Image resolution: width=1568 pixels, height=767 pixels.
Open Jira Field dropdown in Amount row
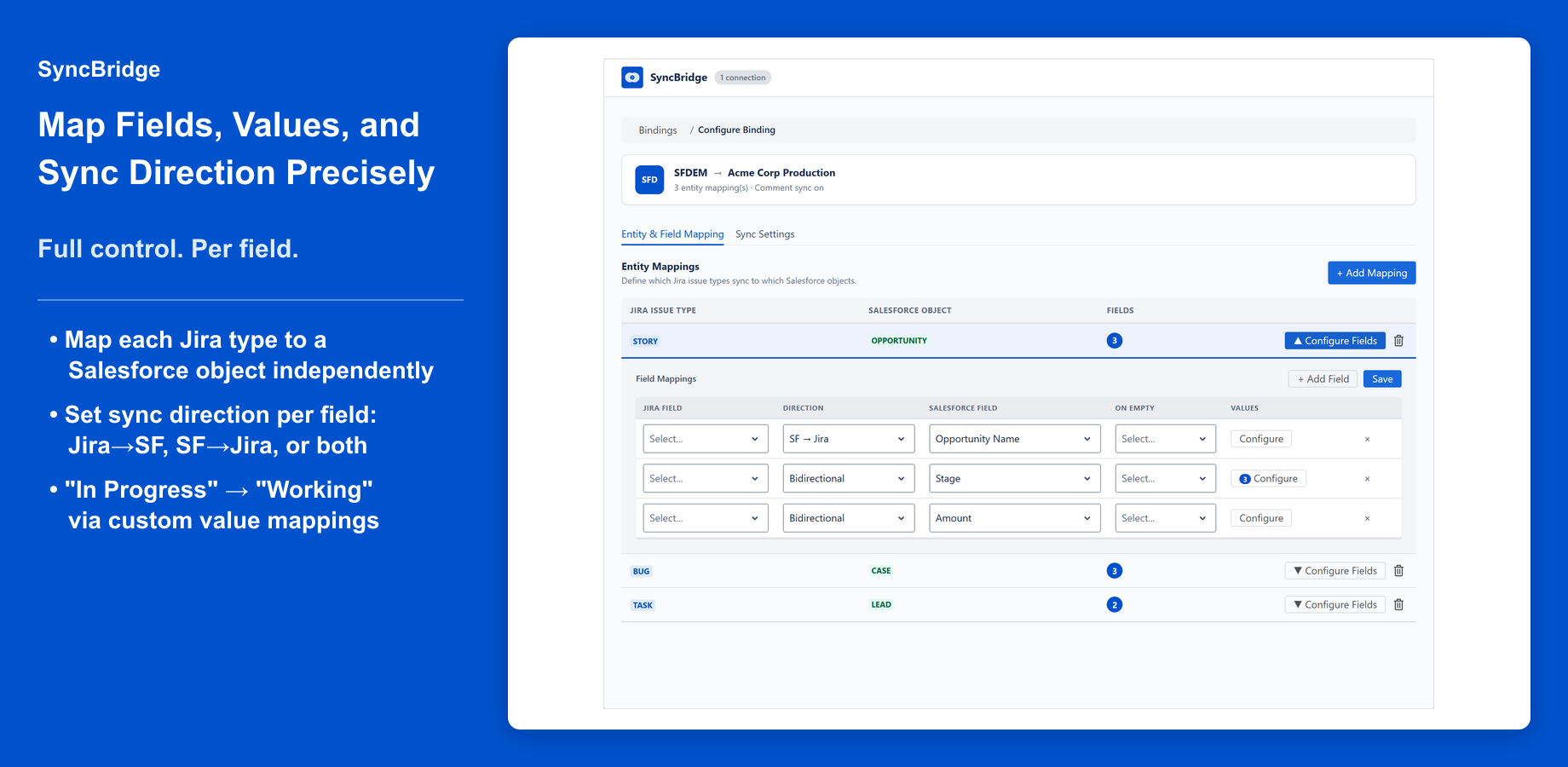coord(706,518)
